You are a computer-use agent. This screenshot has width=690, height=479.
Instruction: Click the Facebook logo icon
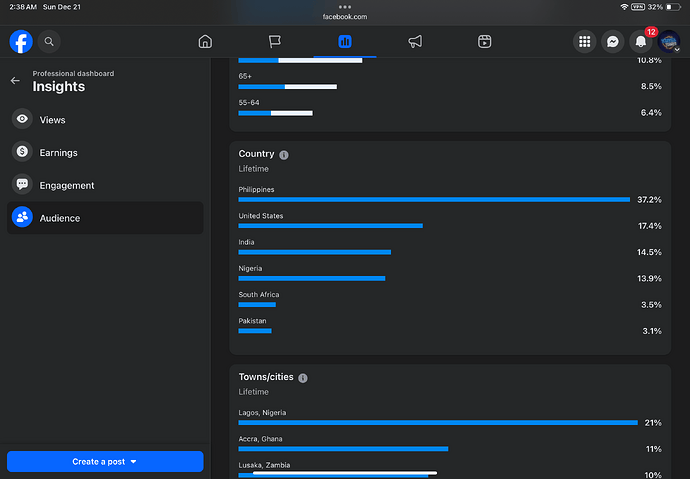(21, 42)
